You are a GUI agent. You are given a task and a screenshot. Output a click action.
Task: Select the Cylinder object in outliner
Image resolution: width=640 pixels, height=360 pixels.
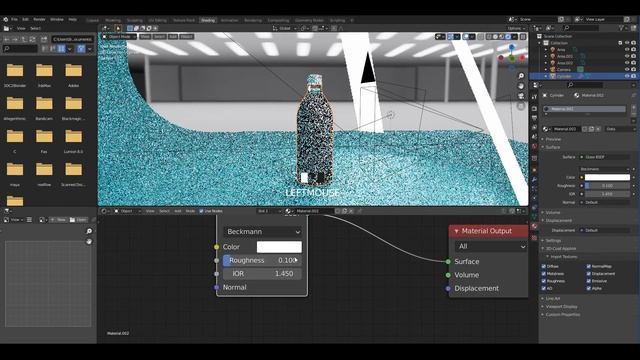tap(564, 76)
